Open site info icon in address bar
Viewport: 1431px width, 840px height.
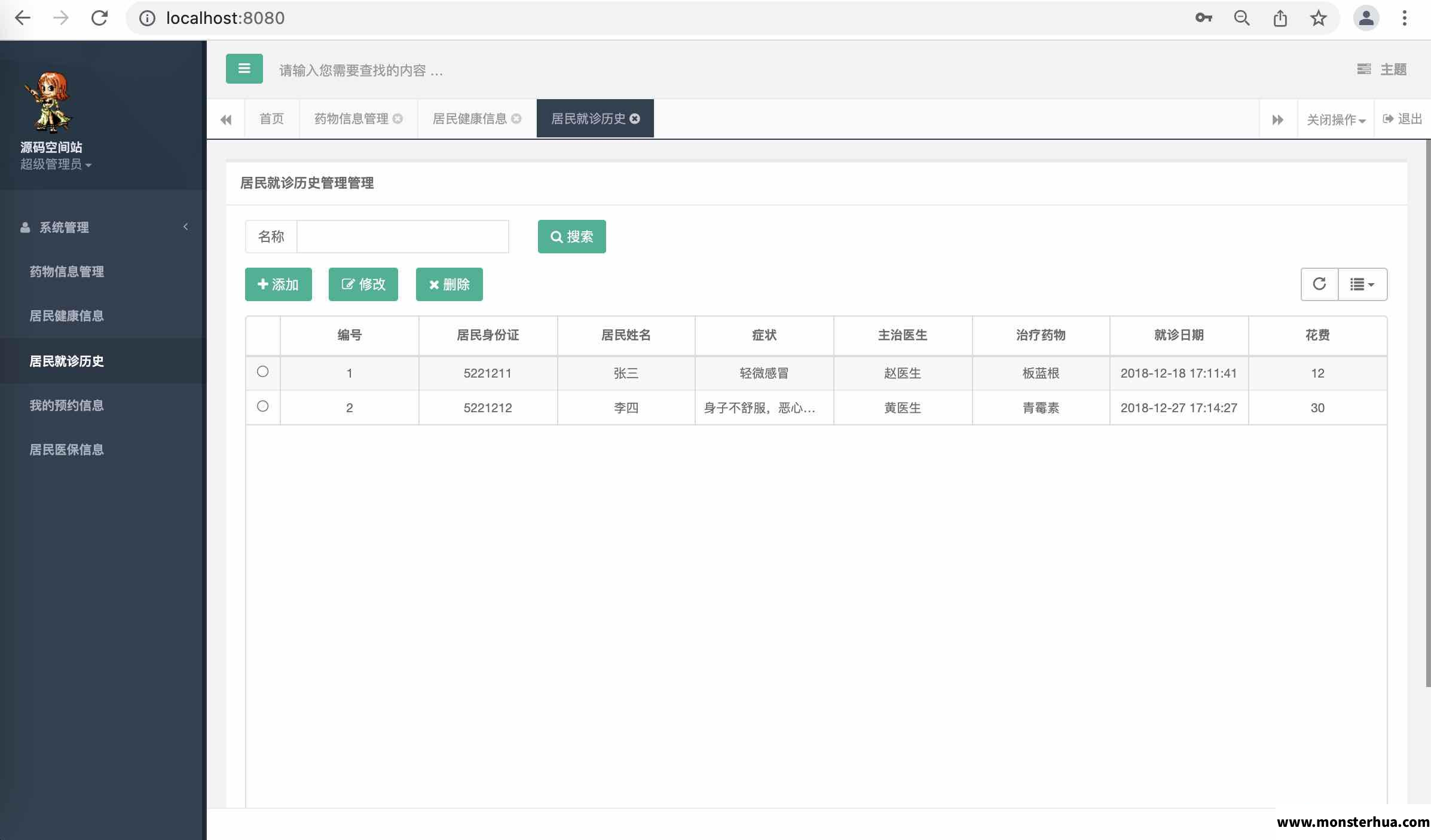(x=147, y=19)
